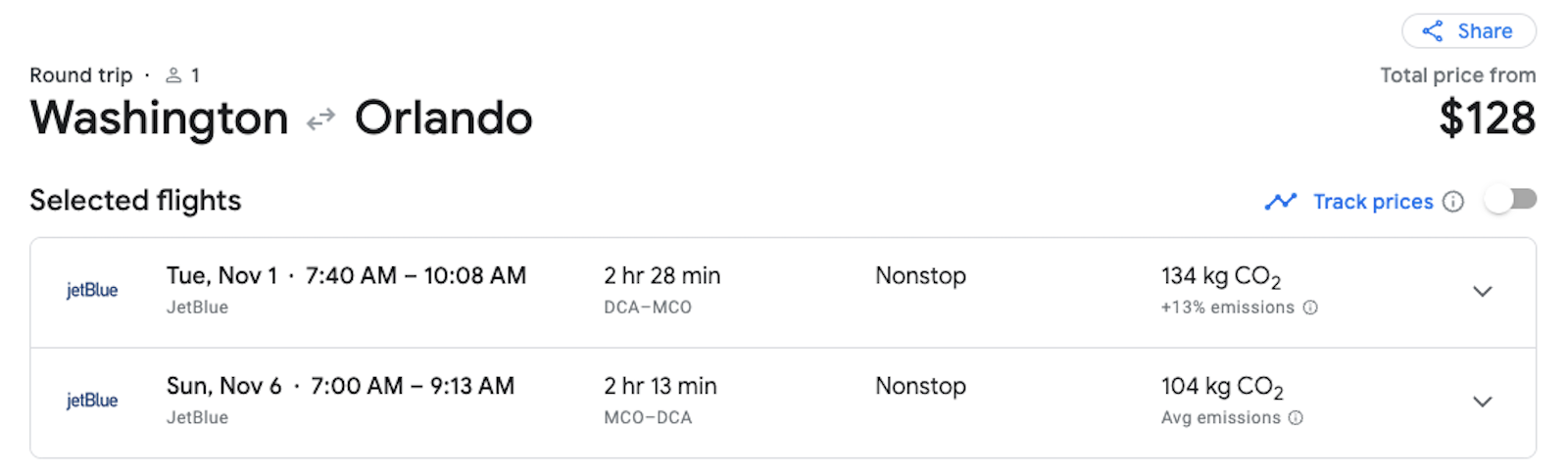Open the Track prices info icon
This screenshot has width=1568, height=475.
[x=1453, y=202]
